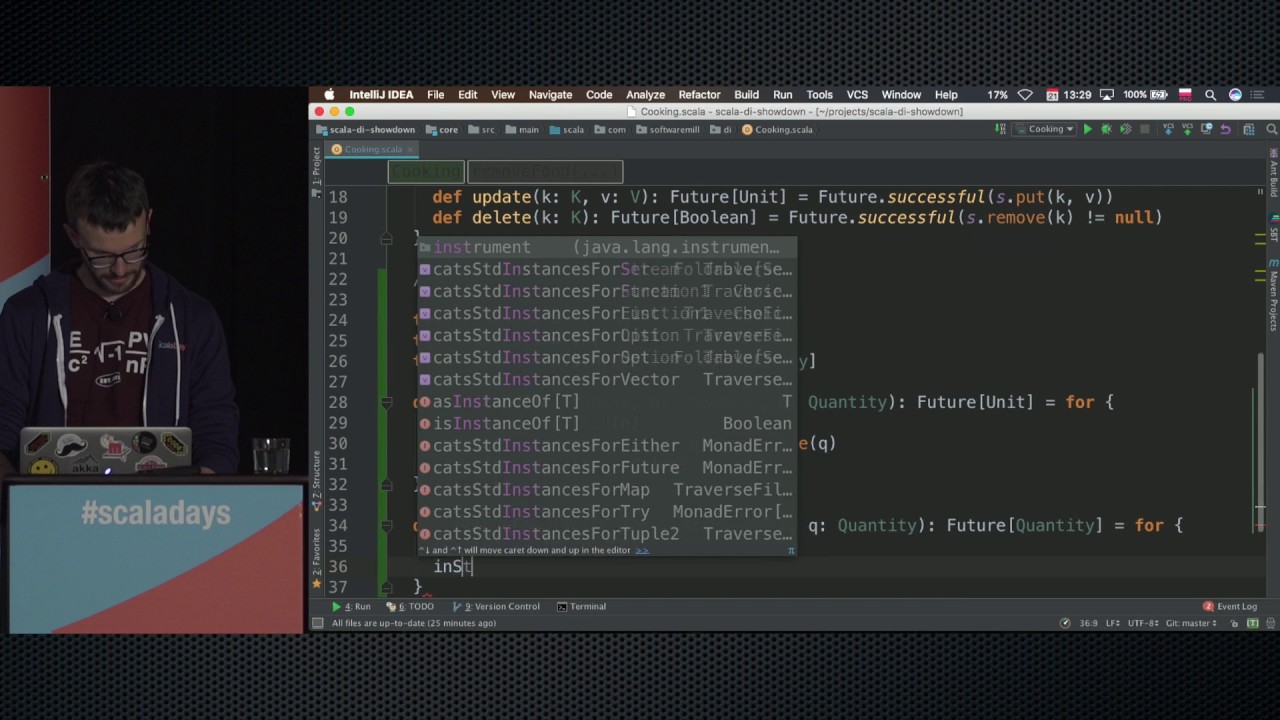Click the tool window quick-access icon bottom left
The image size is (1280, 720).
[x=317, y=623]
